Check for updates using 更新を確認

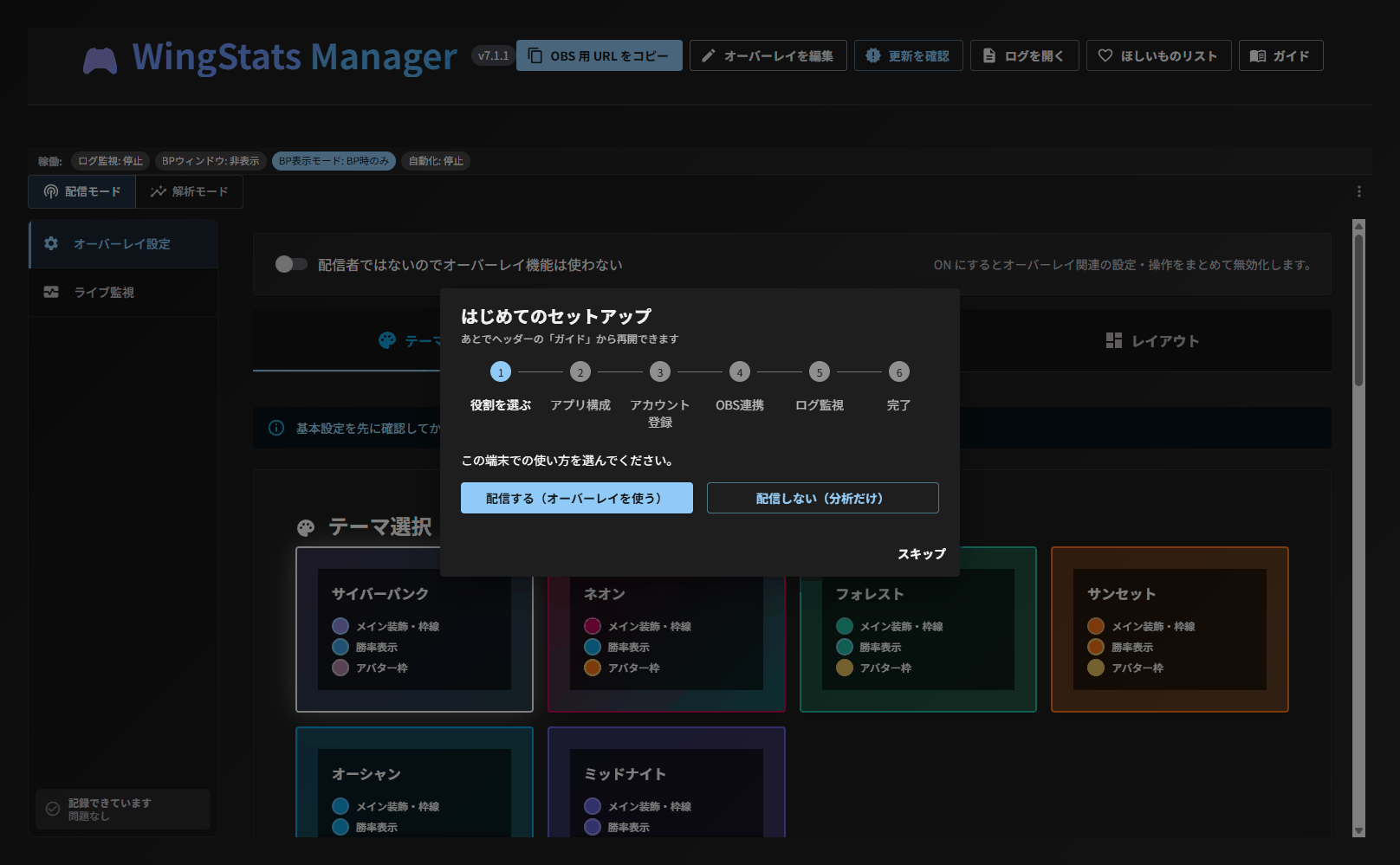[909, 55]
